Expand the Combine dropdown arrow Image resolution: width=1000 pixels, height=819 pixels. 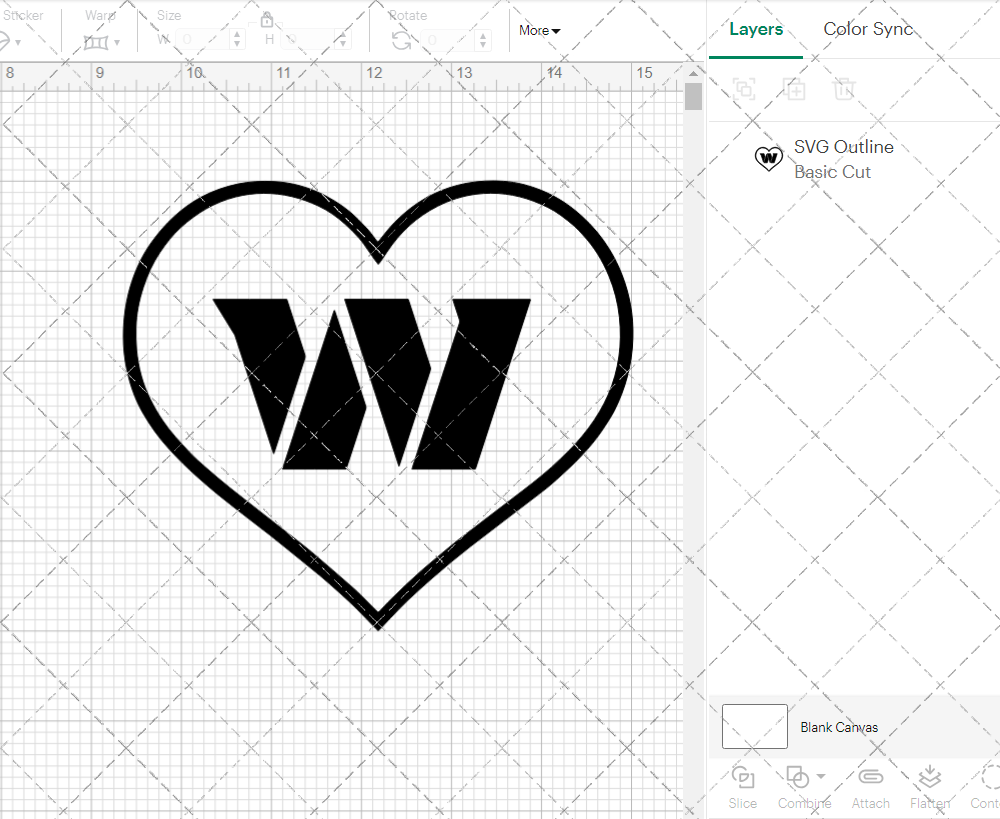click(x=821, y=776)
